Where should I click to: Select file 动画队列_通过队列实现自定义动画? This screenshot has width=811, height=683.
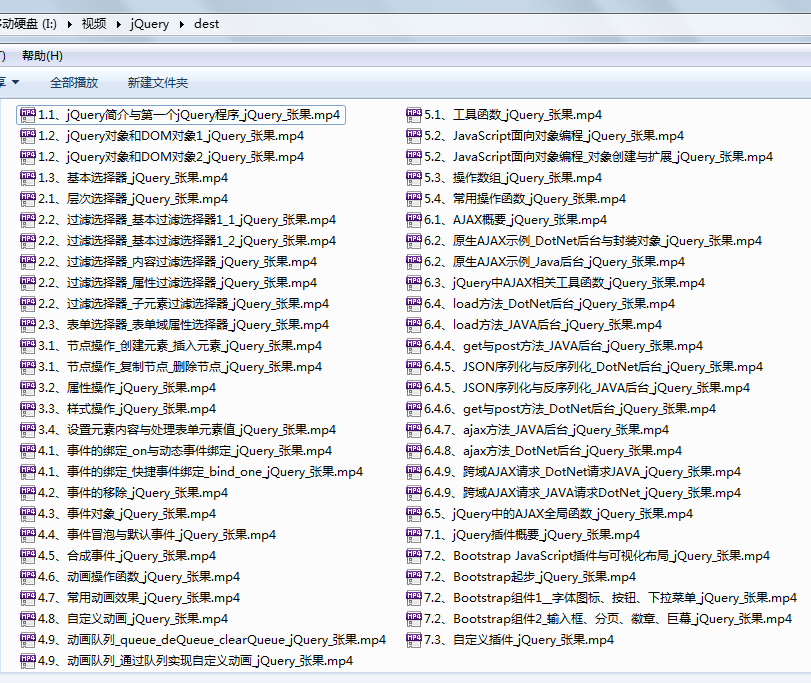187,661
